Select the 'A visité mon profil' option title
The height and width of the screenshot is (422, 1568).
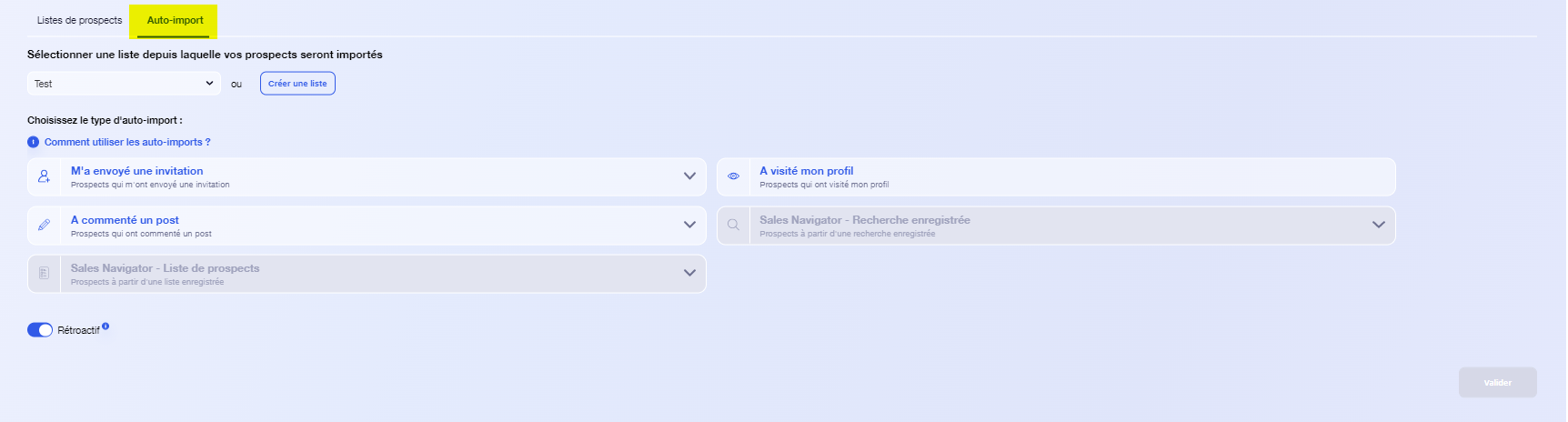807,171
